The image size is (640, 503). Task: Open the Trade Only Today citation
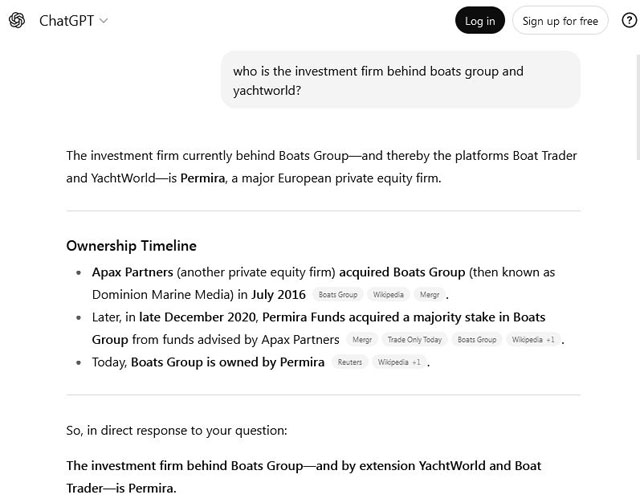point(414,340)
